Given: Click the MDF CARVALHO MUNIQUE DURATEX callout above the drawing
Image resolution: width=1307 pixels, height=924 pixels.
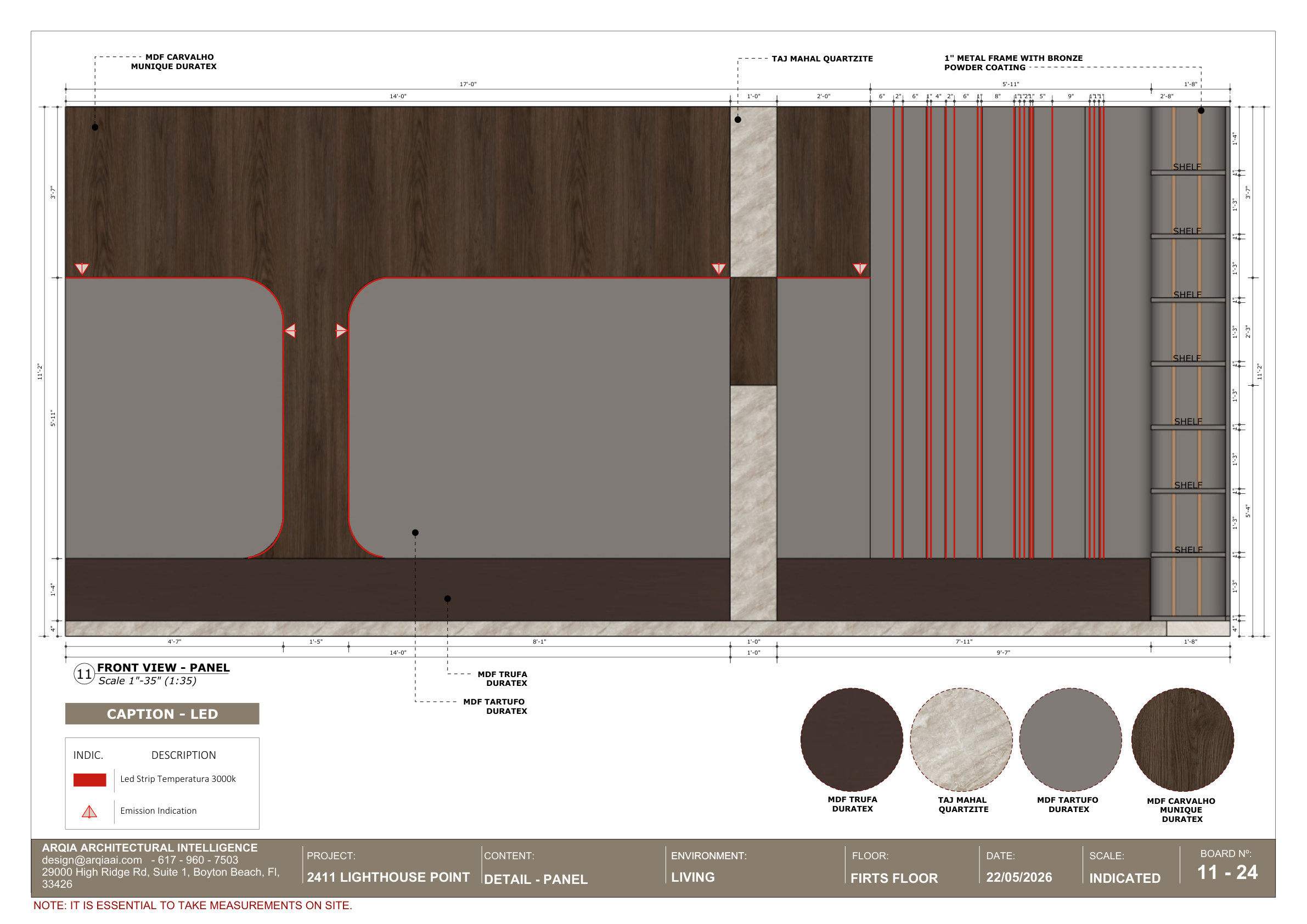Looking at the screenshot, I should click(173, 61).
